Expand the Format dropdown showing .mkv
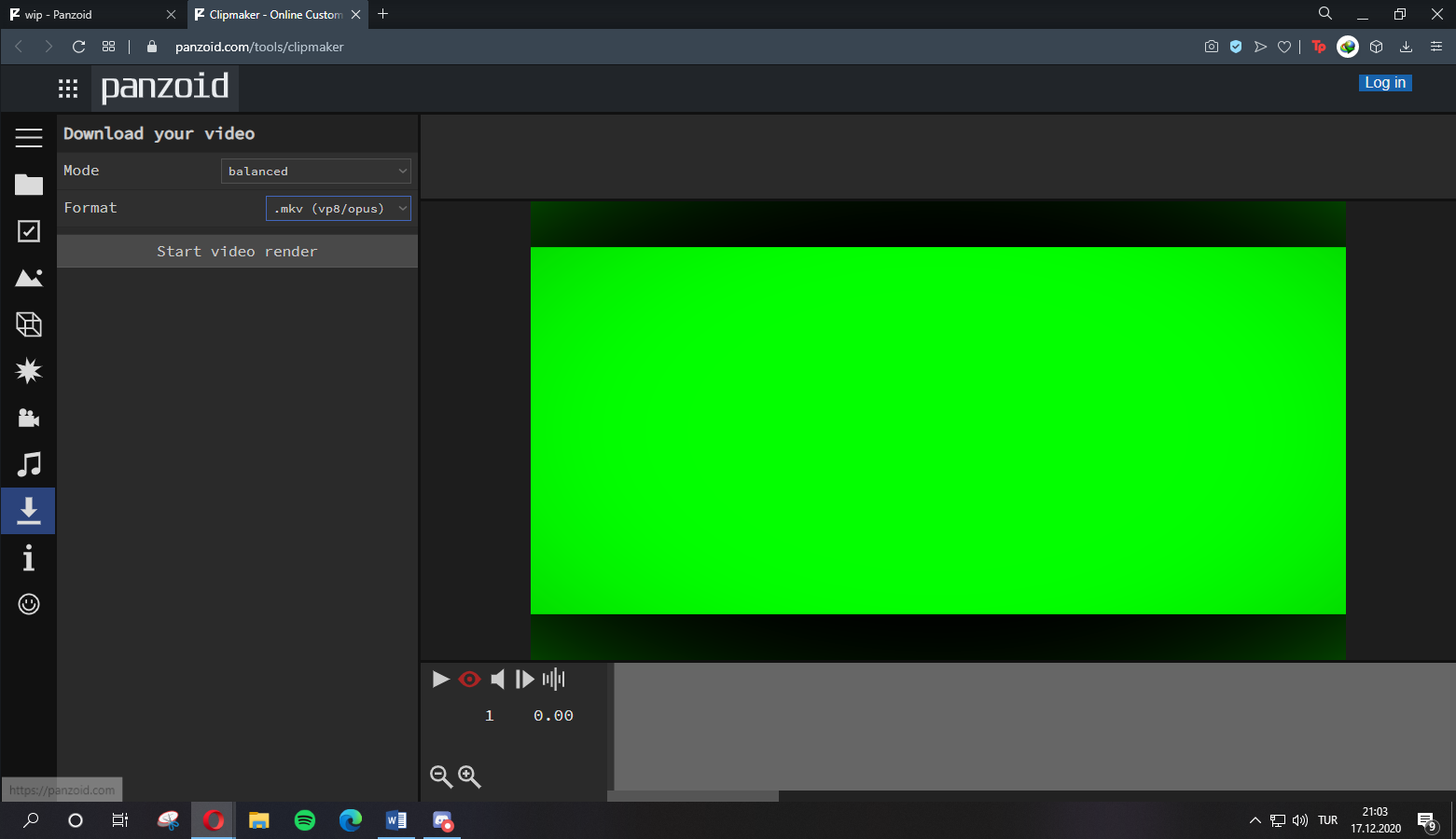Screen dimensions: 1456x839 tap(339, 208)
